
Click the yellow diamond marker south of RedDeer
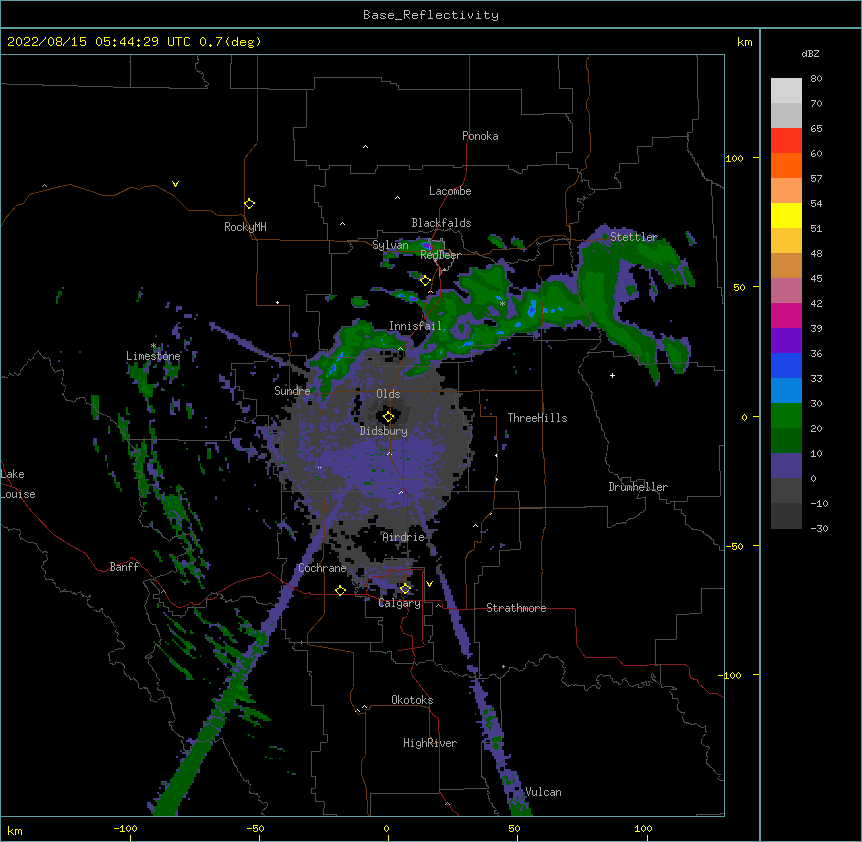(x=425, y=281)
